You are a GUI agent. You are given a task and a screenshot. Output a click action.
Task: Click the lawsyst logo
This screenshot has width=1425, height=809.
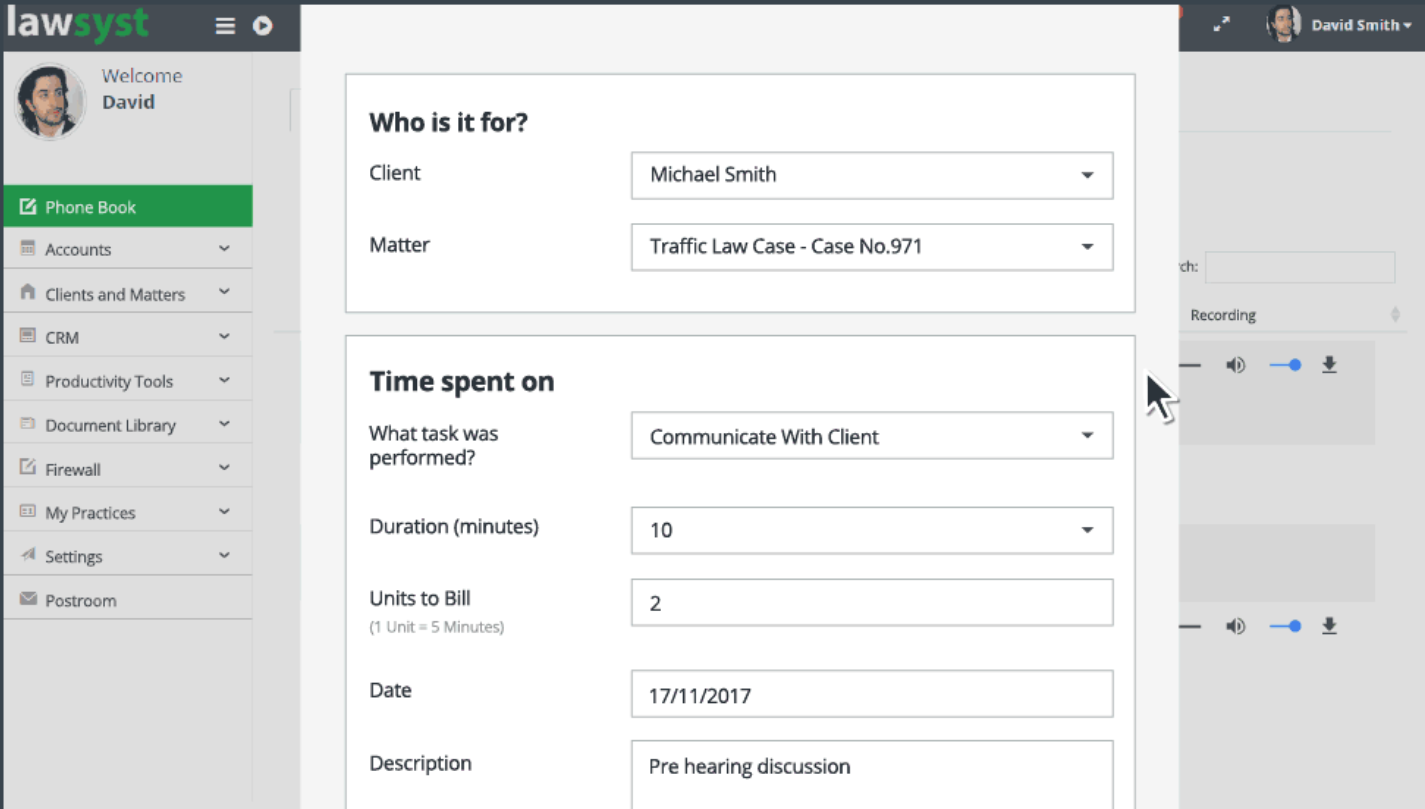tap(78, 24)
